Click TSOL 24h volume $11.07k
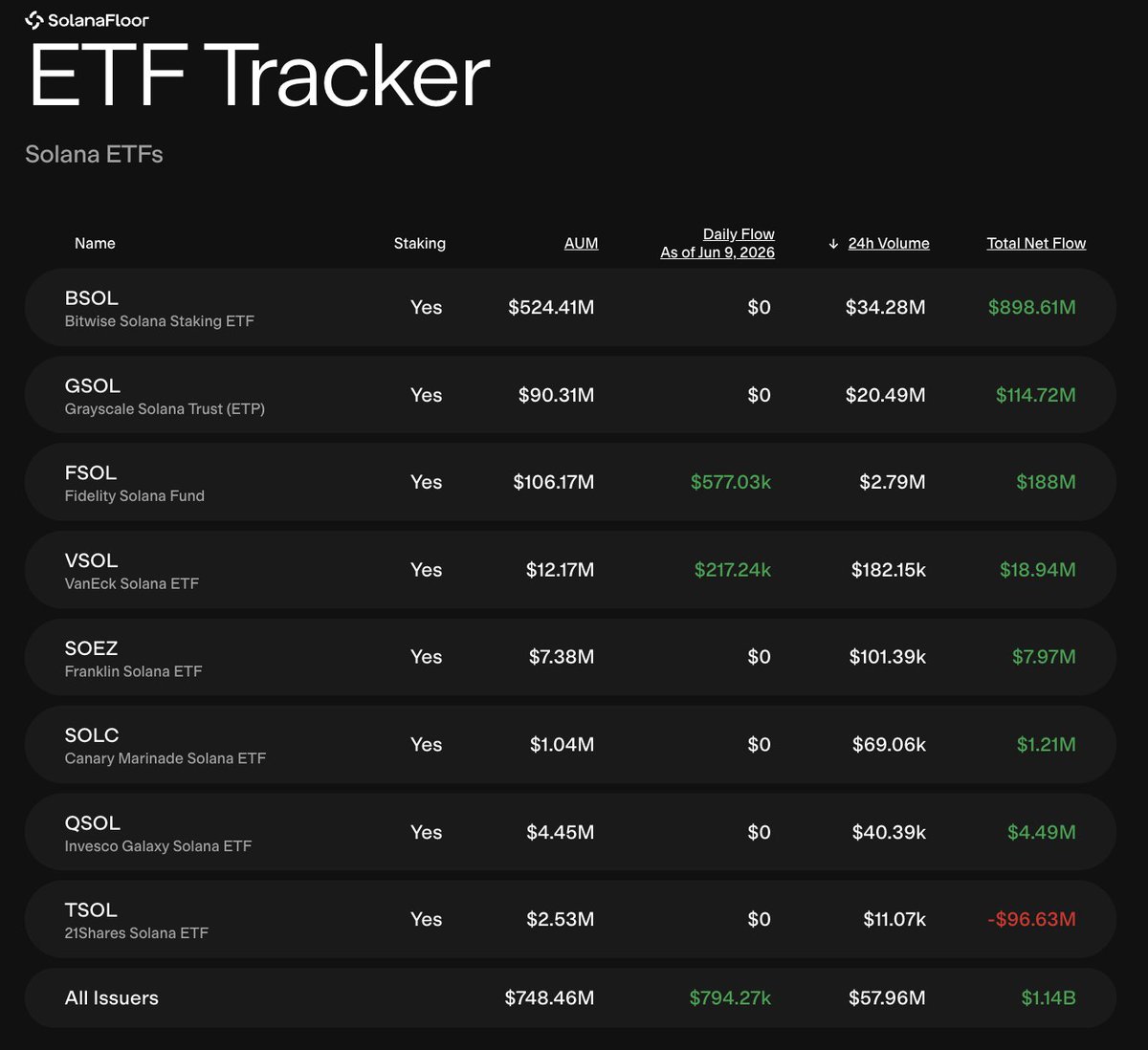The image size is (1148, 1050). [x=894, y=920]
